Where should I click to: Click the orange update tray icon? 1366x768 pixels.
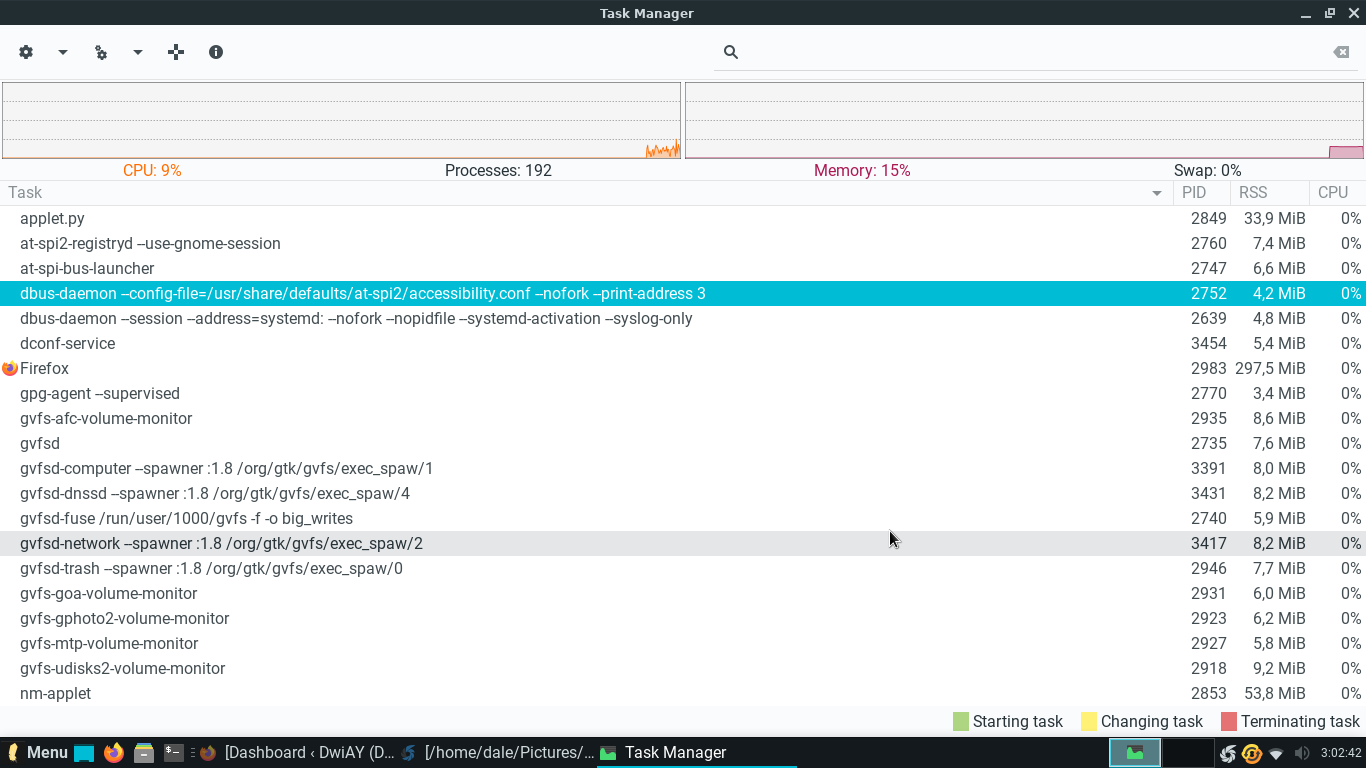pos(1252,753)
